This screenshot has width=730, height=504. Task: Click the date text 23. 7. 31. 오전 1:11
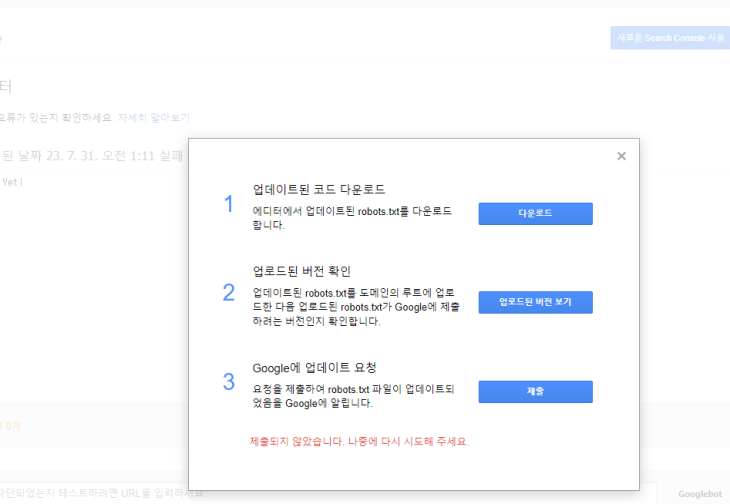tap(101, 155)
